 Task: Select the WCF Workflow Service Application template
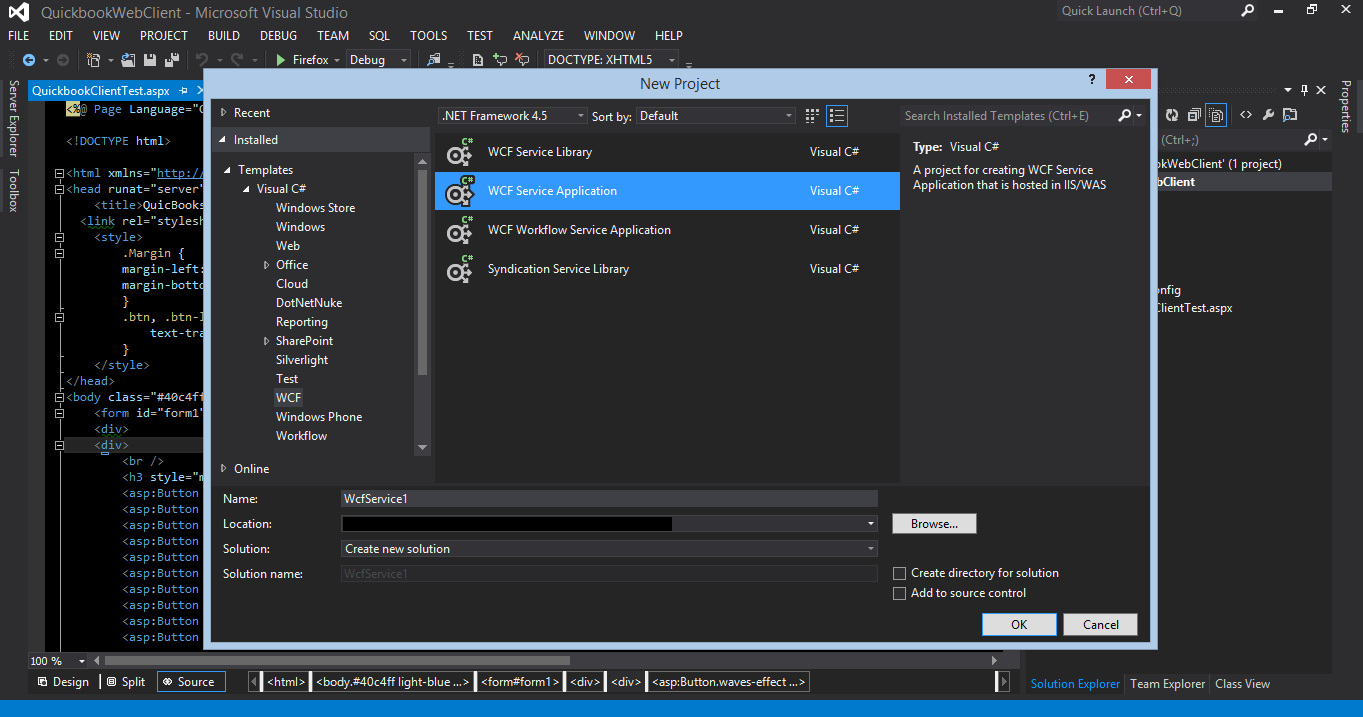click(x=667, y=230)
